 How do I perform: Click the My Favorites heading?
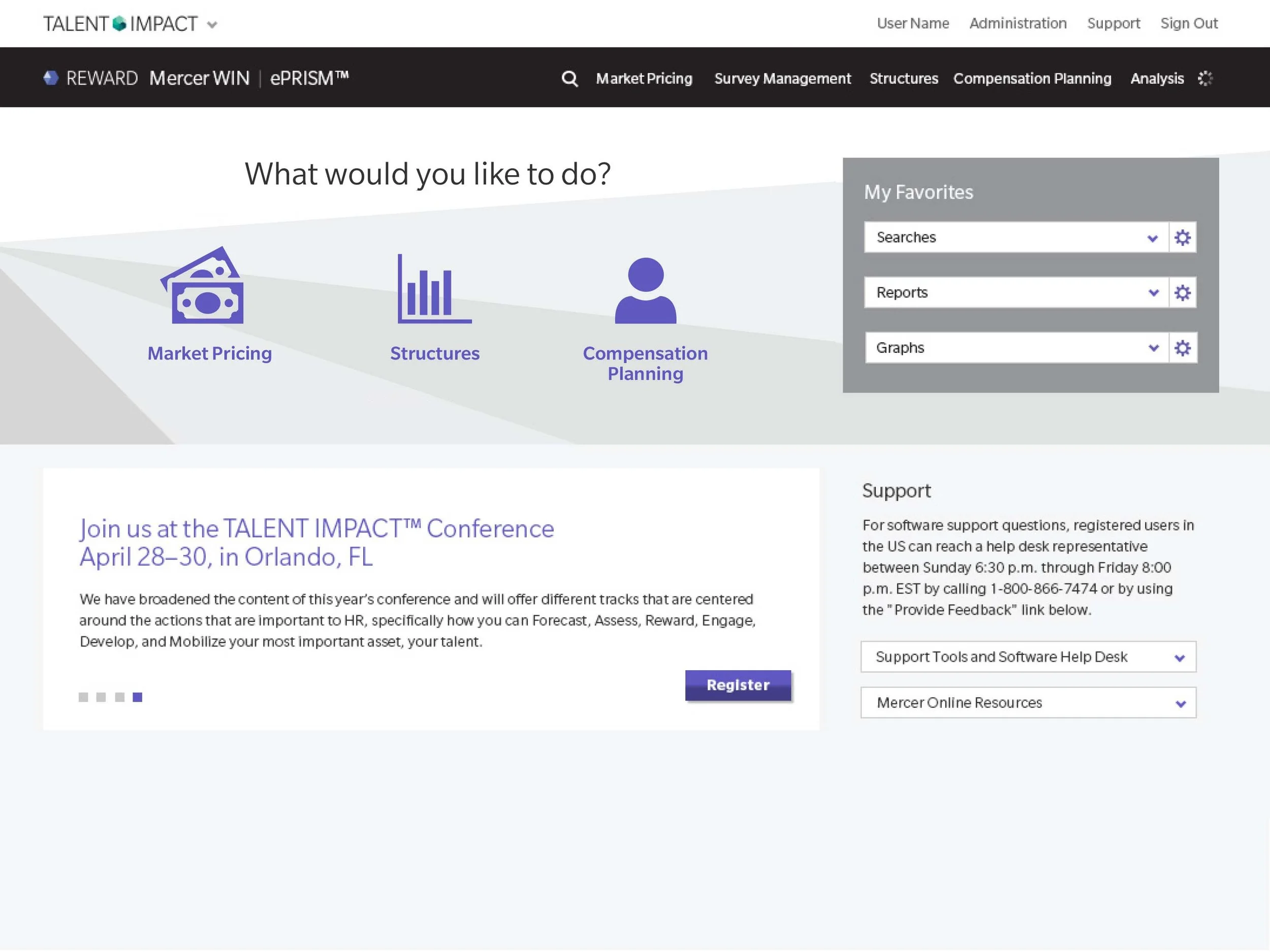click(918, 192)
